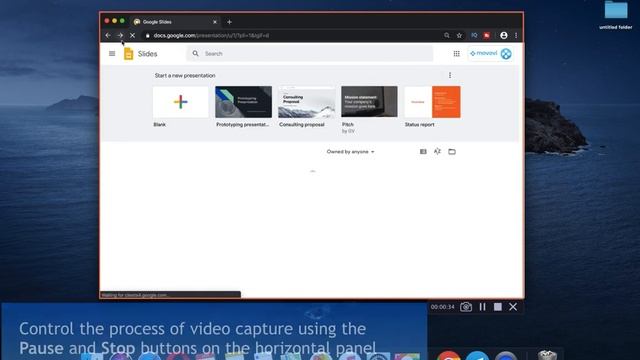The height and width of the screenshot is (360, 640).
Task: Stop loading the page
Action: (x=132, y=36)
